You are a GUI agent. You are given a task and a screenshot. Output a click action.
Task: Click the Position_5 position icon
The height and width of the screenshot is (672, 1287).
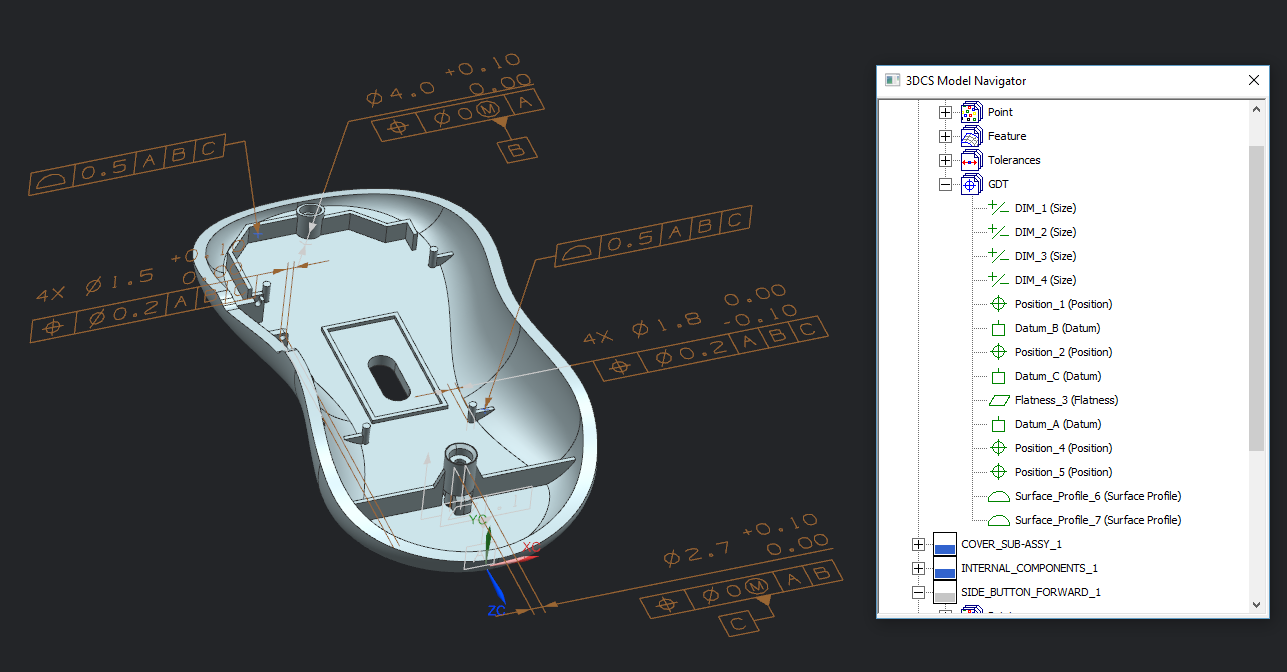click(x=997, y=471)
